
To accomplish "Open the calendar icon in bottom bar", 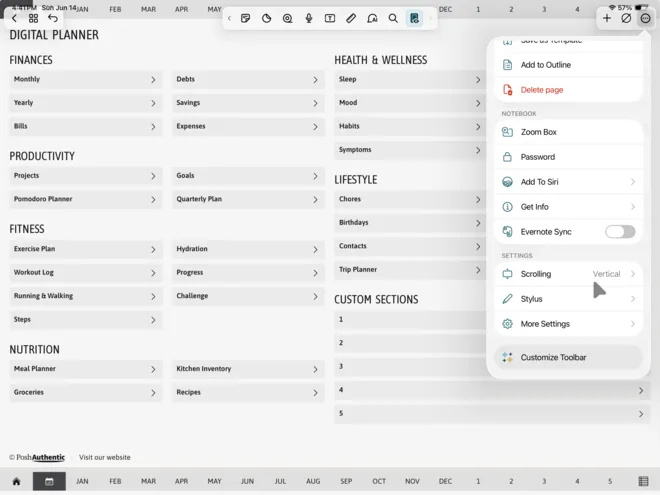I will (49, 481).
